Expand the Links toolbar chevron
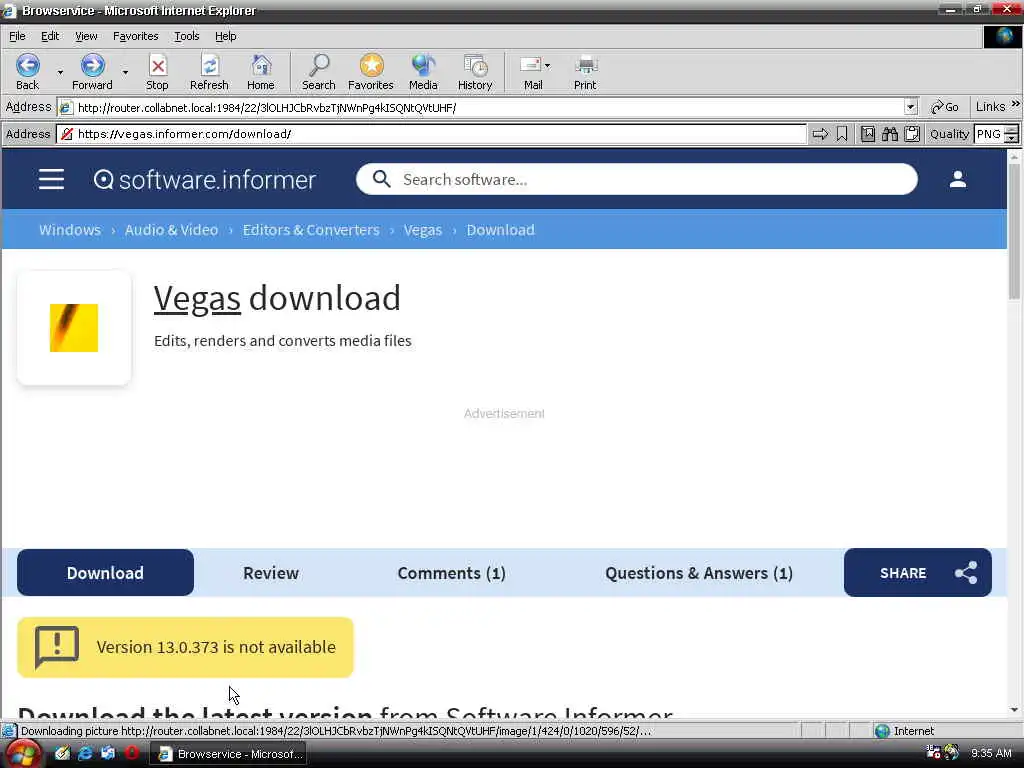This screenshot has height=768, width=1024. [x=1016, y=104]
